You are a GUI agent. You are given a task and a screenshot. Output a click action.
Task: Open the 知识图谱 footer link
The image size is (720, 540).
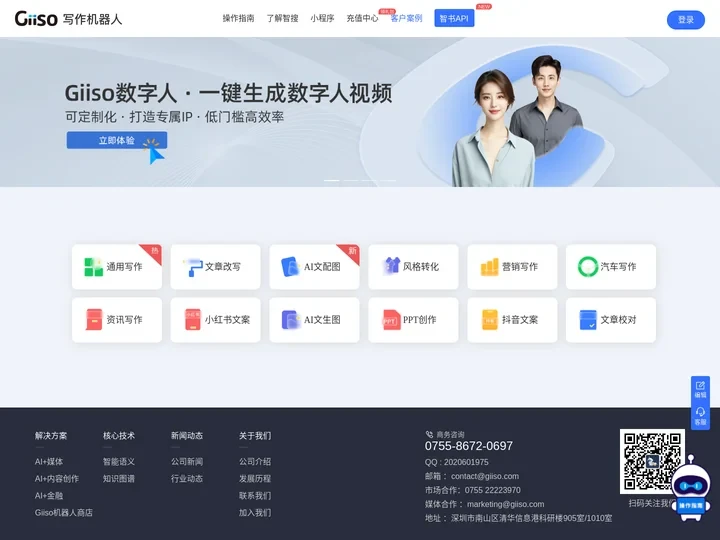119,478
